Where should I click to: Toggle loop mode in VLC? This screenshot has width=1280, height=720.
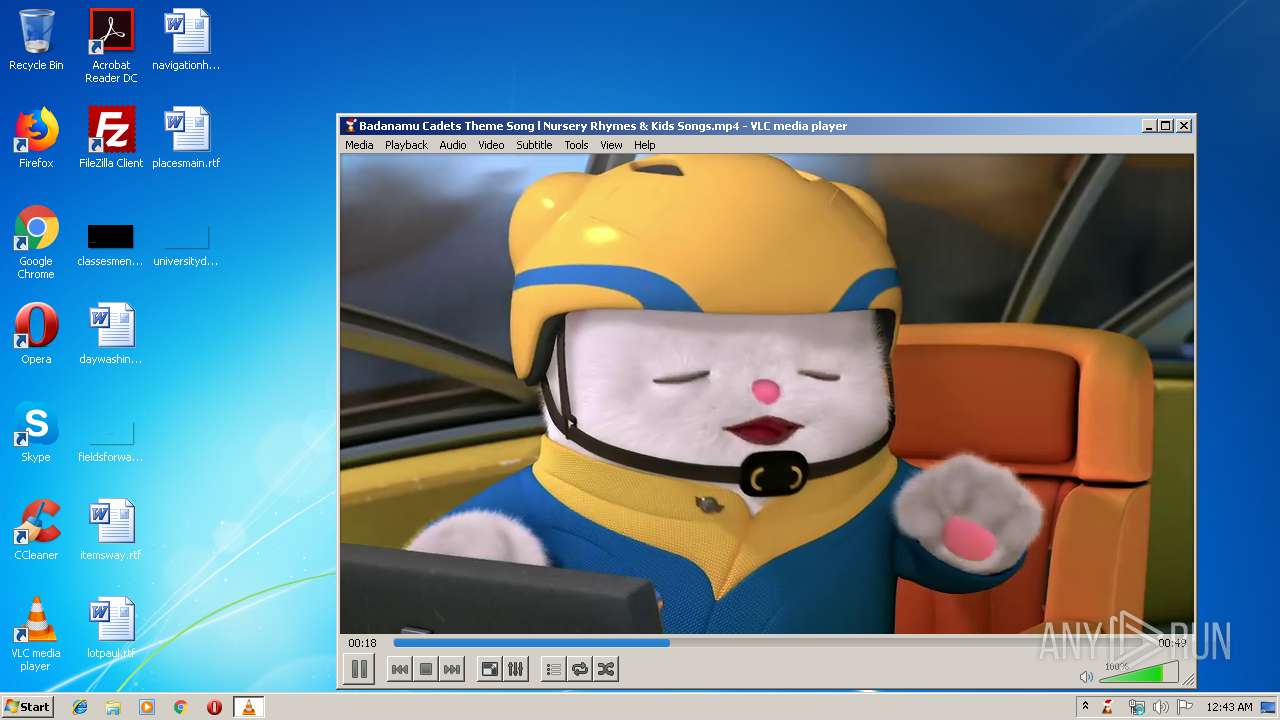(579, 669)
